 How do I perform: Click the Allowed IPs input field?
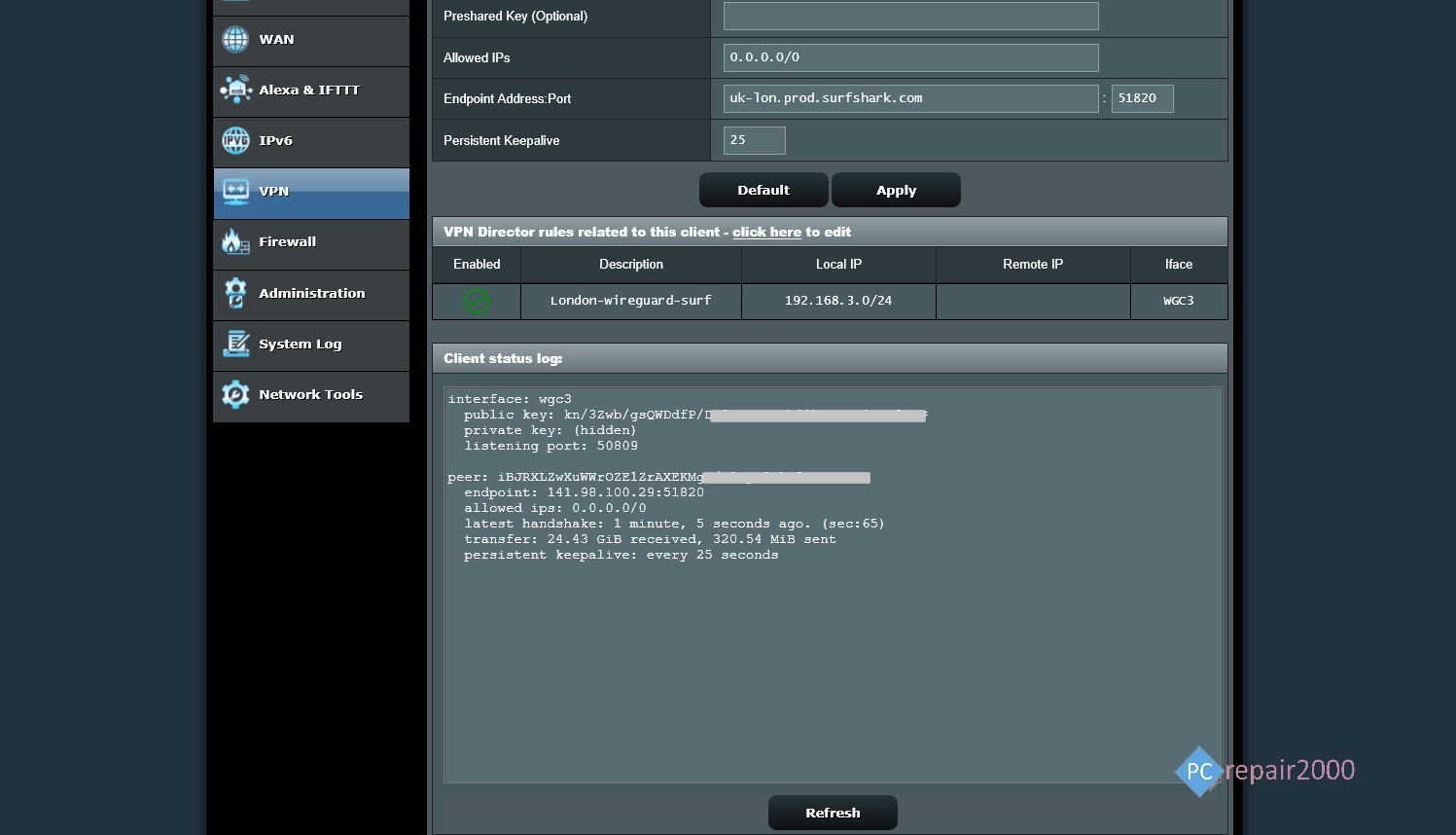(911, 57)
